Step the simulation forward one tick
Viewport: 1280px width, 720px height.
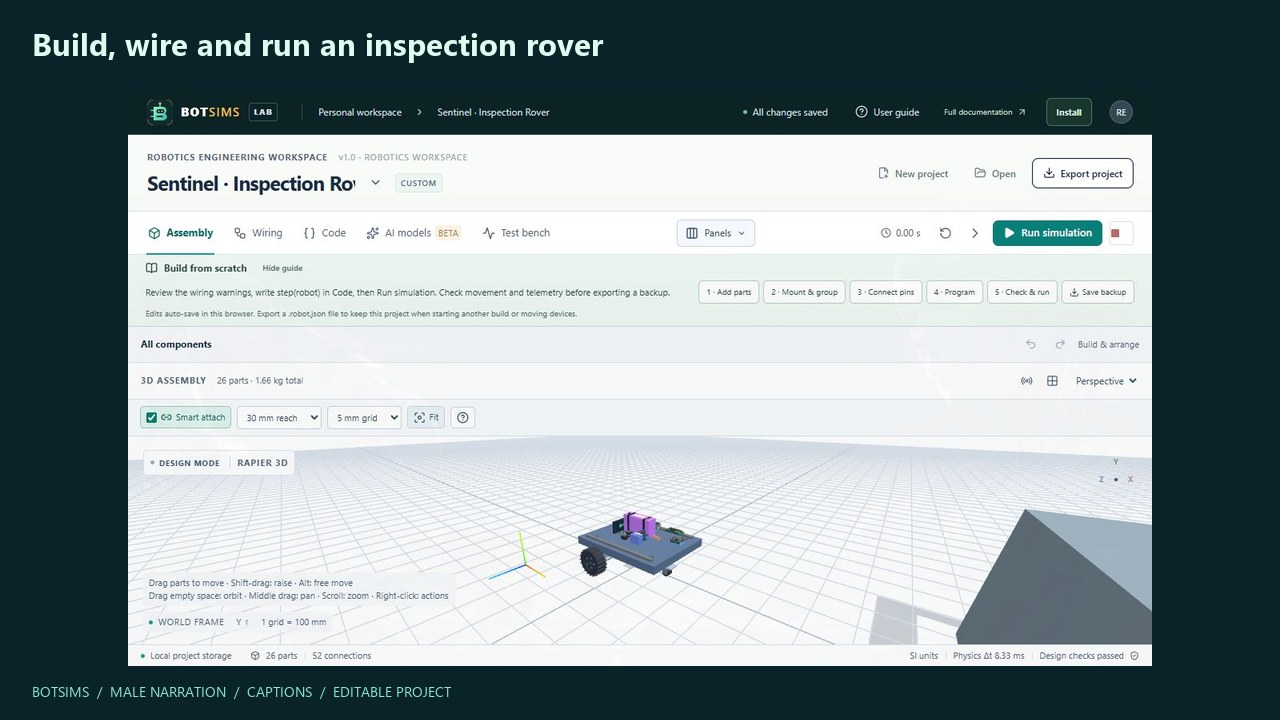[x=975, y=233]
